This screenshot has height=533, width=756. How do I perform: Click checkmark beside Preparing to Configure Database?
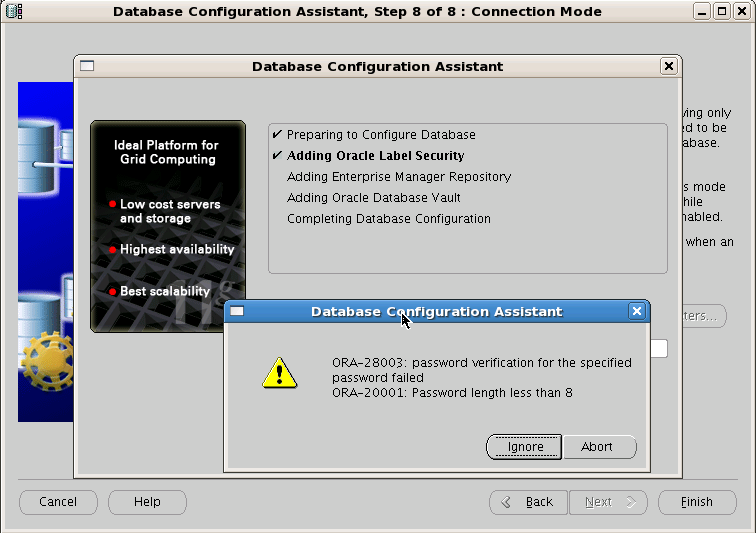coord(277,134)
